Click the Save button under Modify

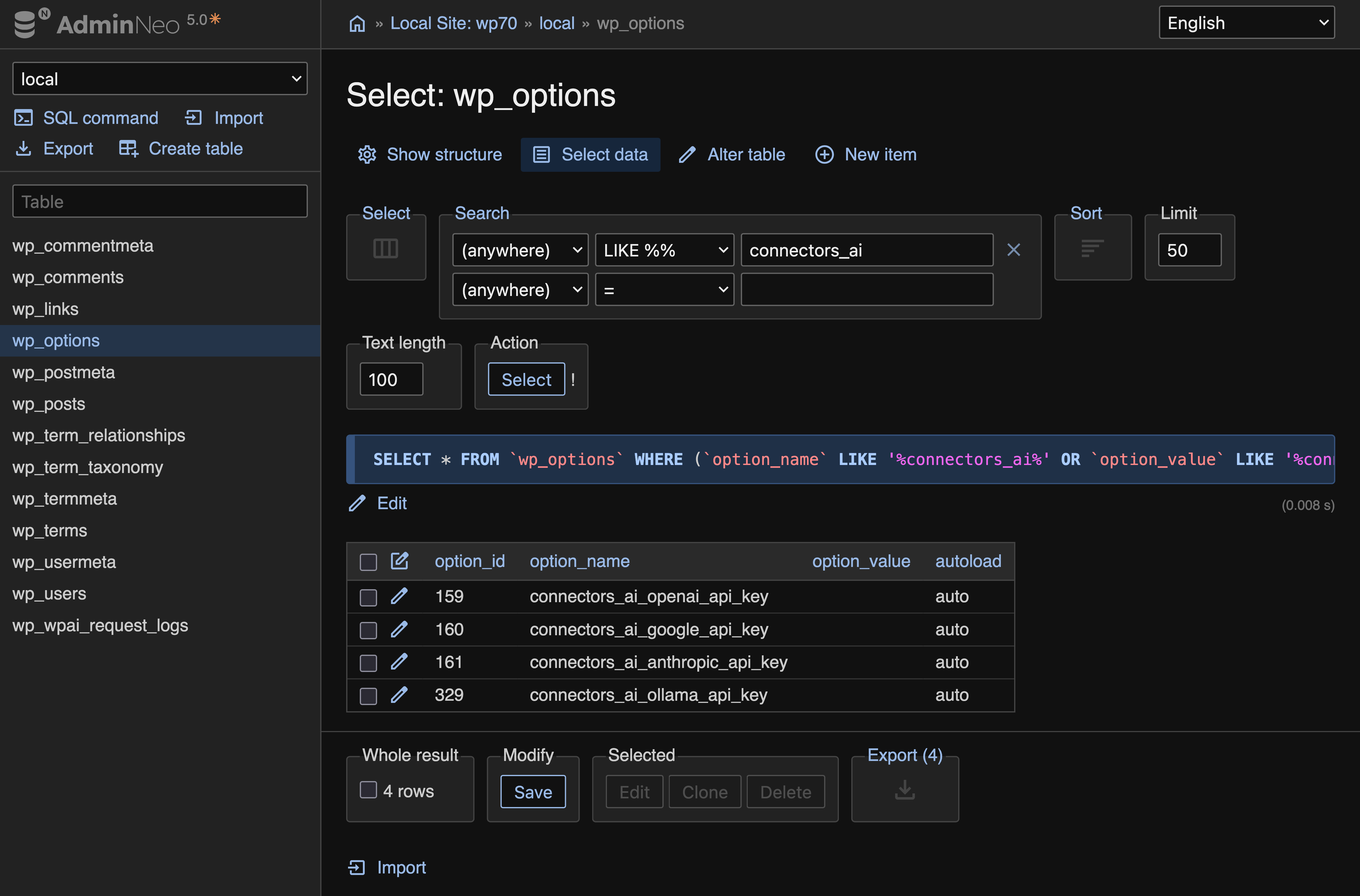point(533,792)
